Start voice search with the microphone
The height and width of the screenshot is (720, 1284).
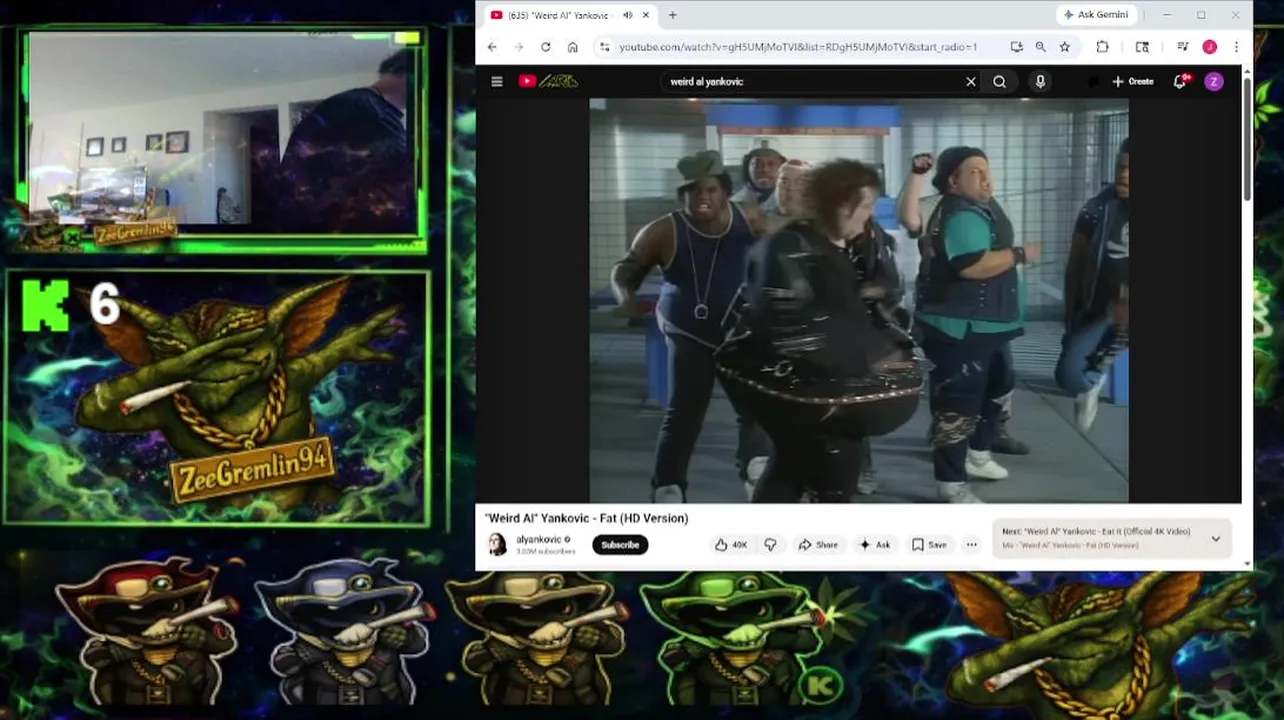[x=1040, y=82]
